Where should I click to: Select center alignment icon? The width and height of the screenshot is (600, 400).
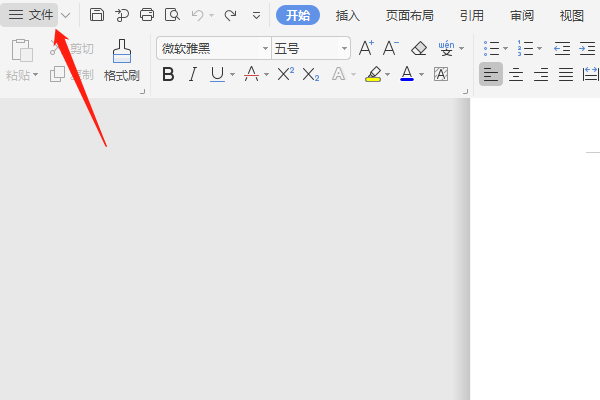(516, 74)
